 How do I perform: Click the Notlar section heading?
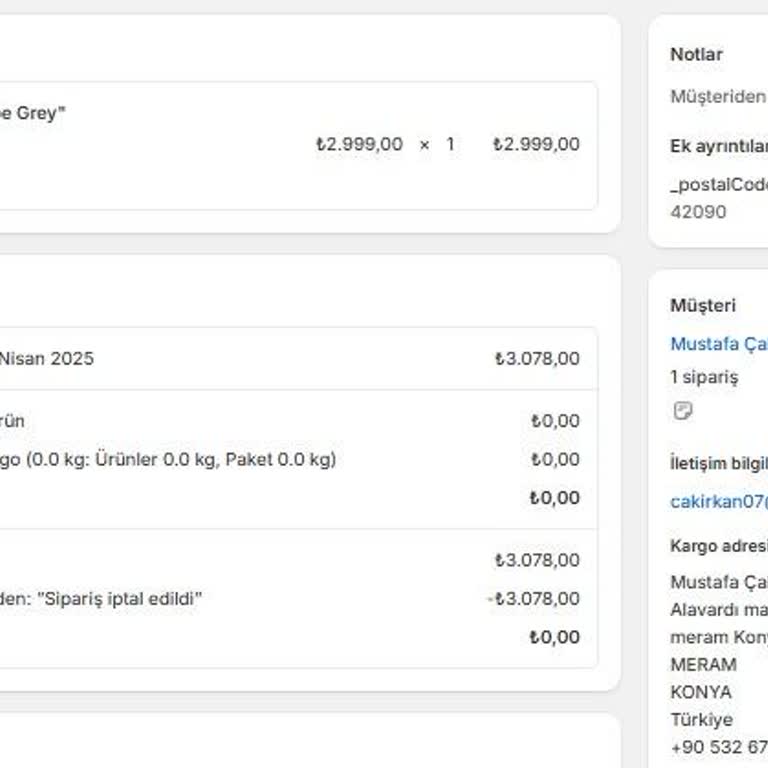[x=696, y=54]
